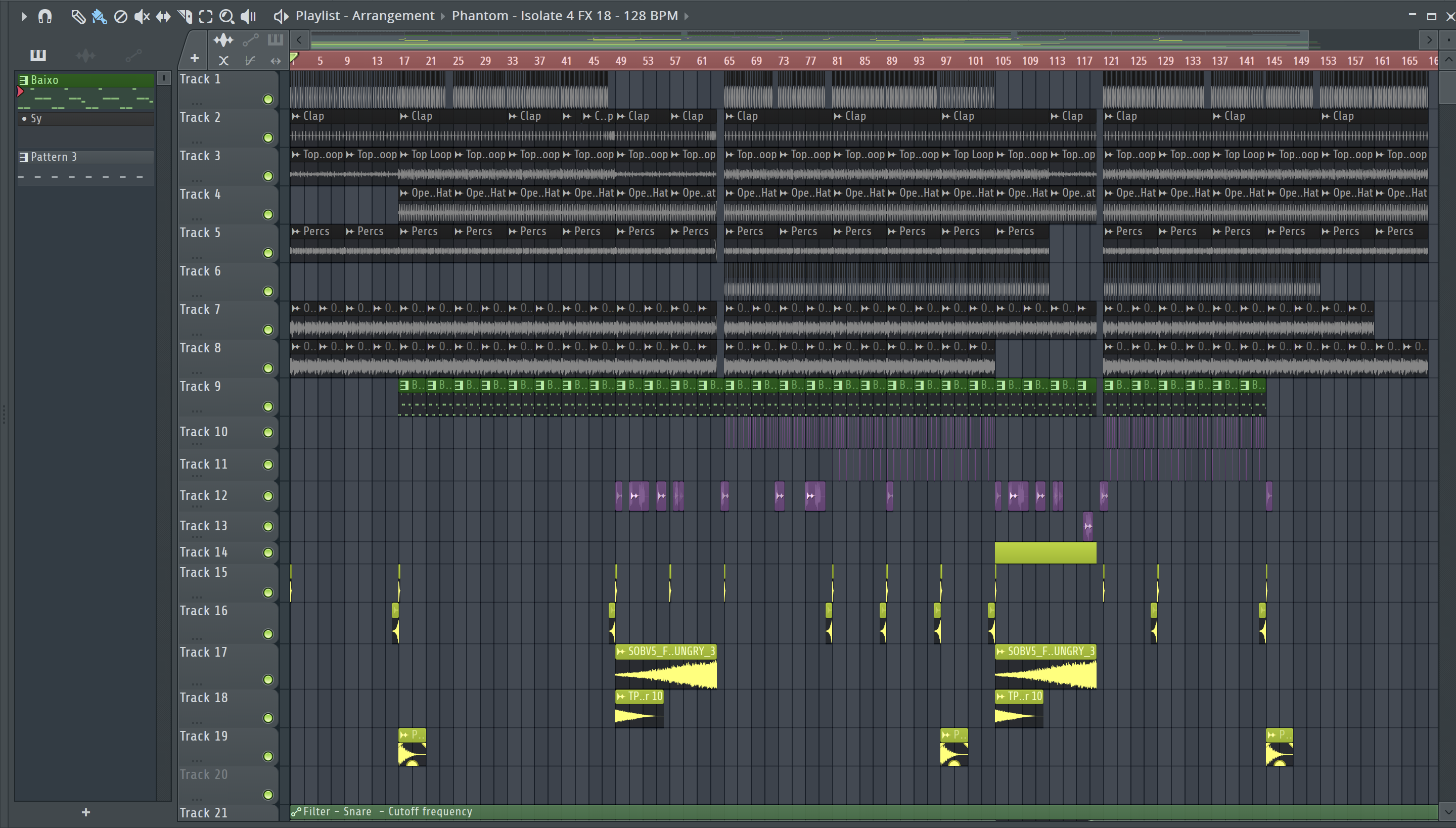1456x828 pixels.
Task: Toggle Track 17 mute switch
Action: (x=268, y=679)
